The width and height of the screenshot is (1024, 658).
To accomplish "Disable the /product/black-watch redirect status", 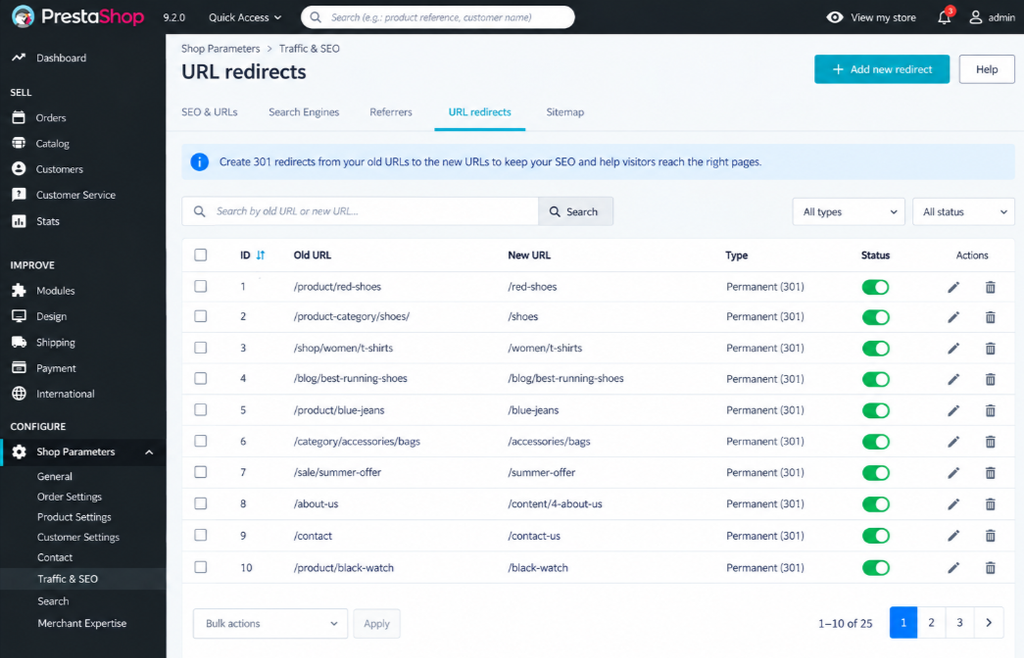I will tap(876, 568).
